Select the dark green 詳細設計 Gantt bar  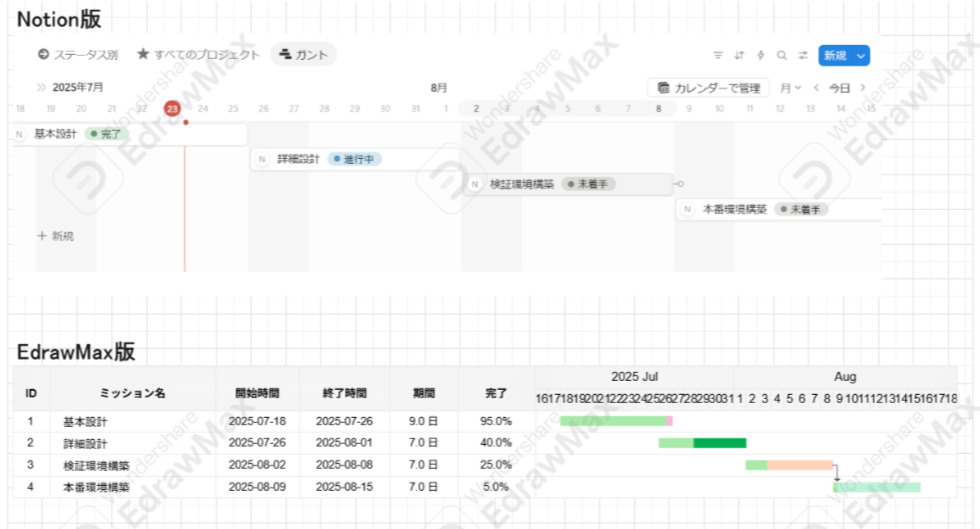point(720,443)
